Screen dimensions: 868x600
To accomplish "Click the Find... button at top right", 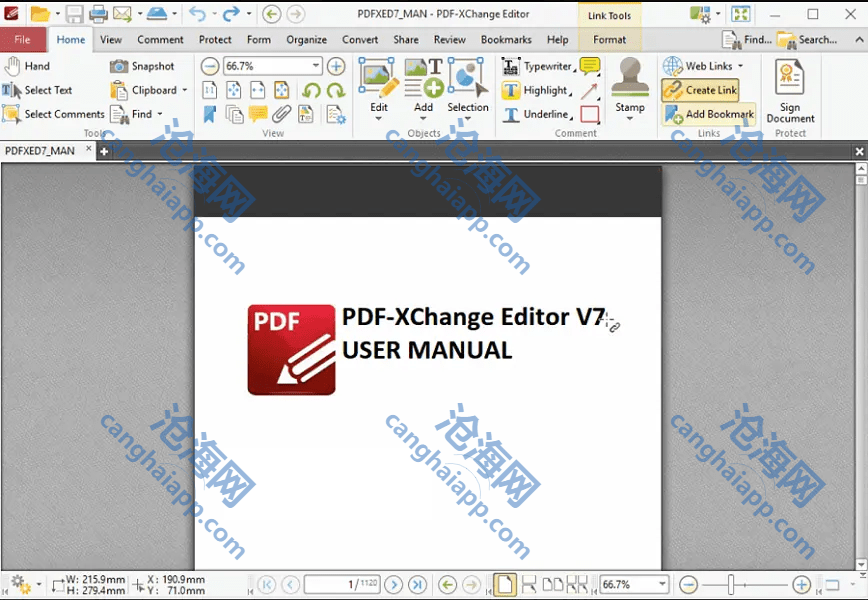I will [x=746, y=39].
